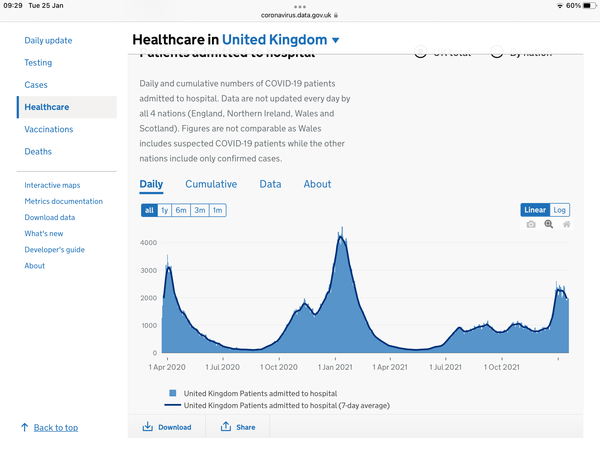Click the home reset-axes icon above chart

tap(566, 225)
